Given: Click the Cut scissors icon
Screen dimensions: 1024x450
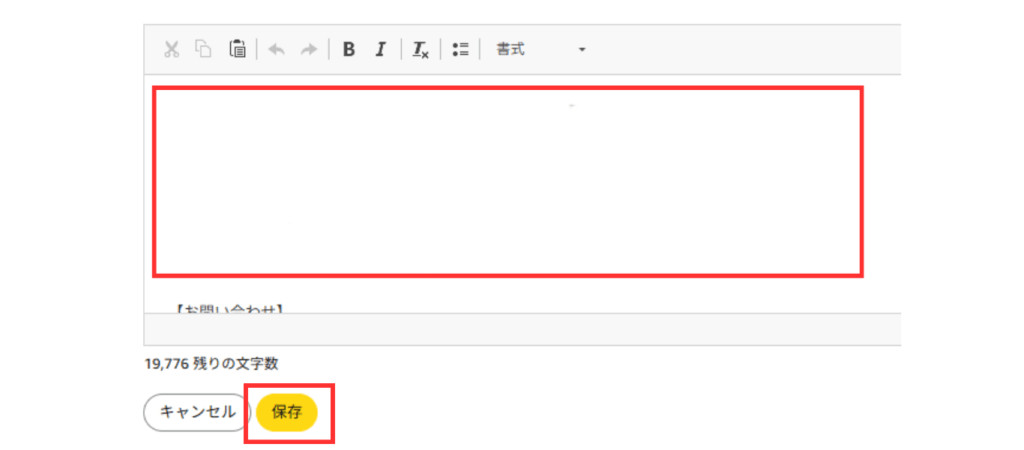Looking at the screenshot, I should [x=172, y=50].
